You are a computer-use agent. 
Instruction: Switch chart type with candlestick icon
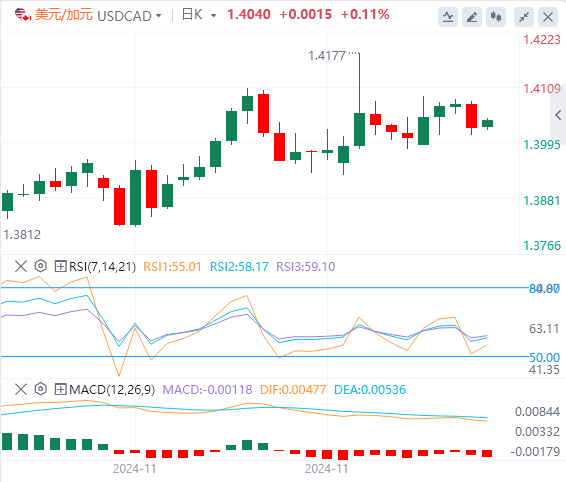point(496,17)
